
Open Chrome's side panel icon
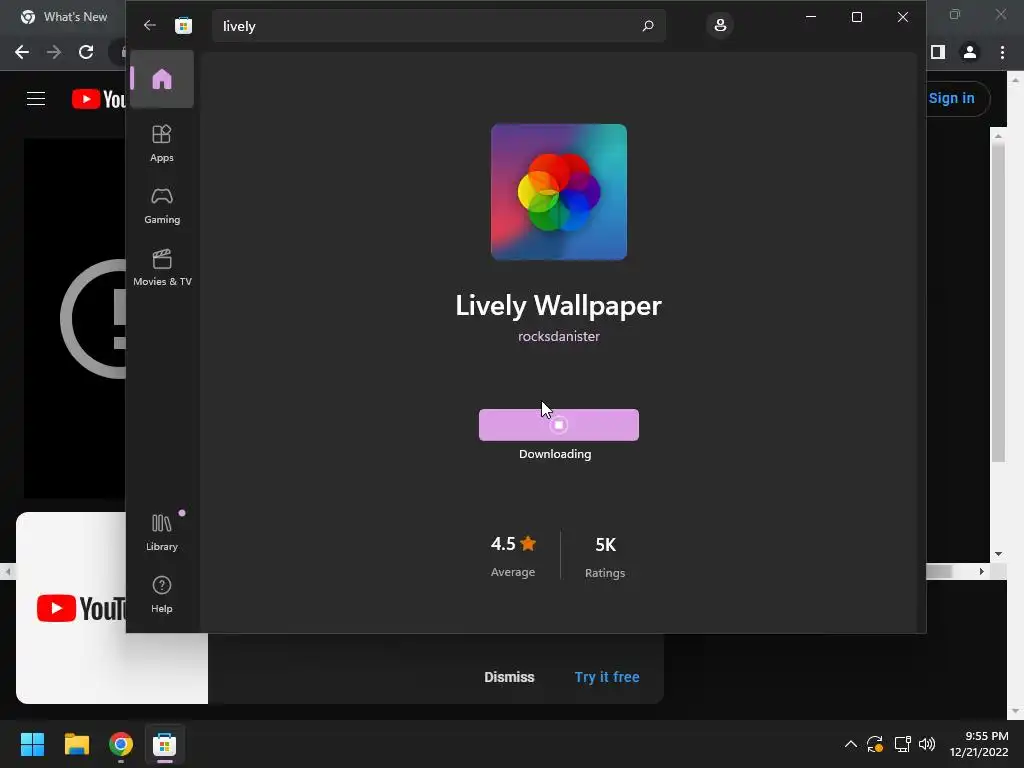[x=938, y=52]
